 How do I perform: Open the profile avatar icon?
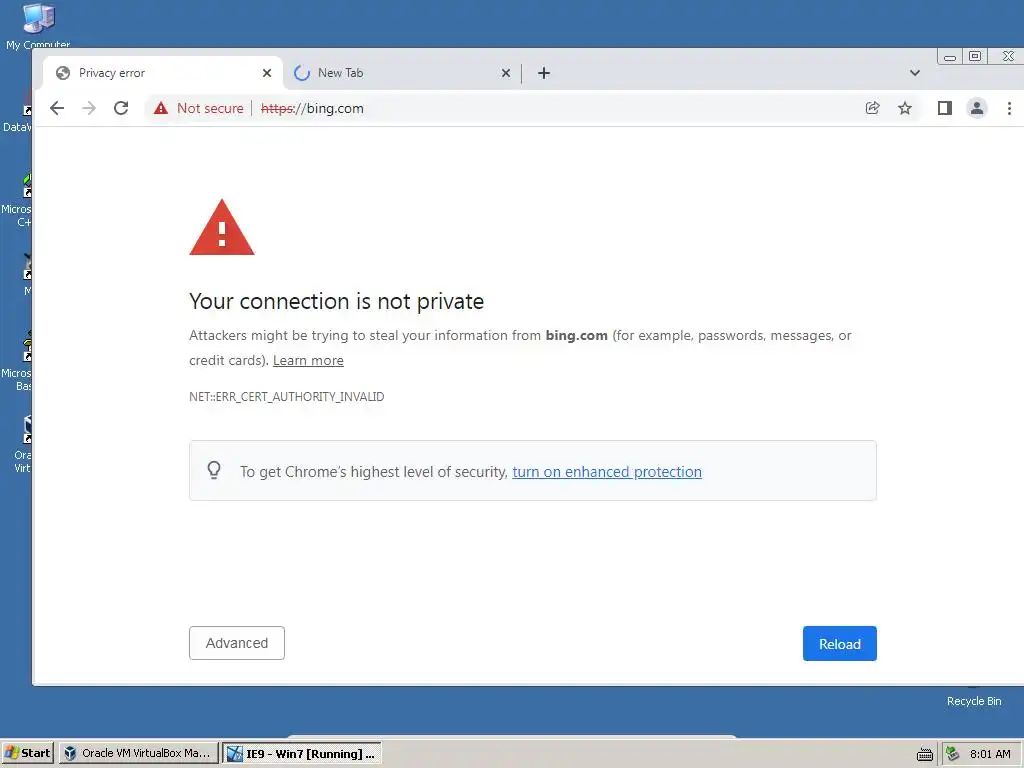(977, 108)
